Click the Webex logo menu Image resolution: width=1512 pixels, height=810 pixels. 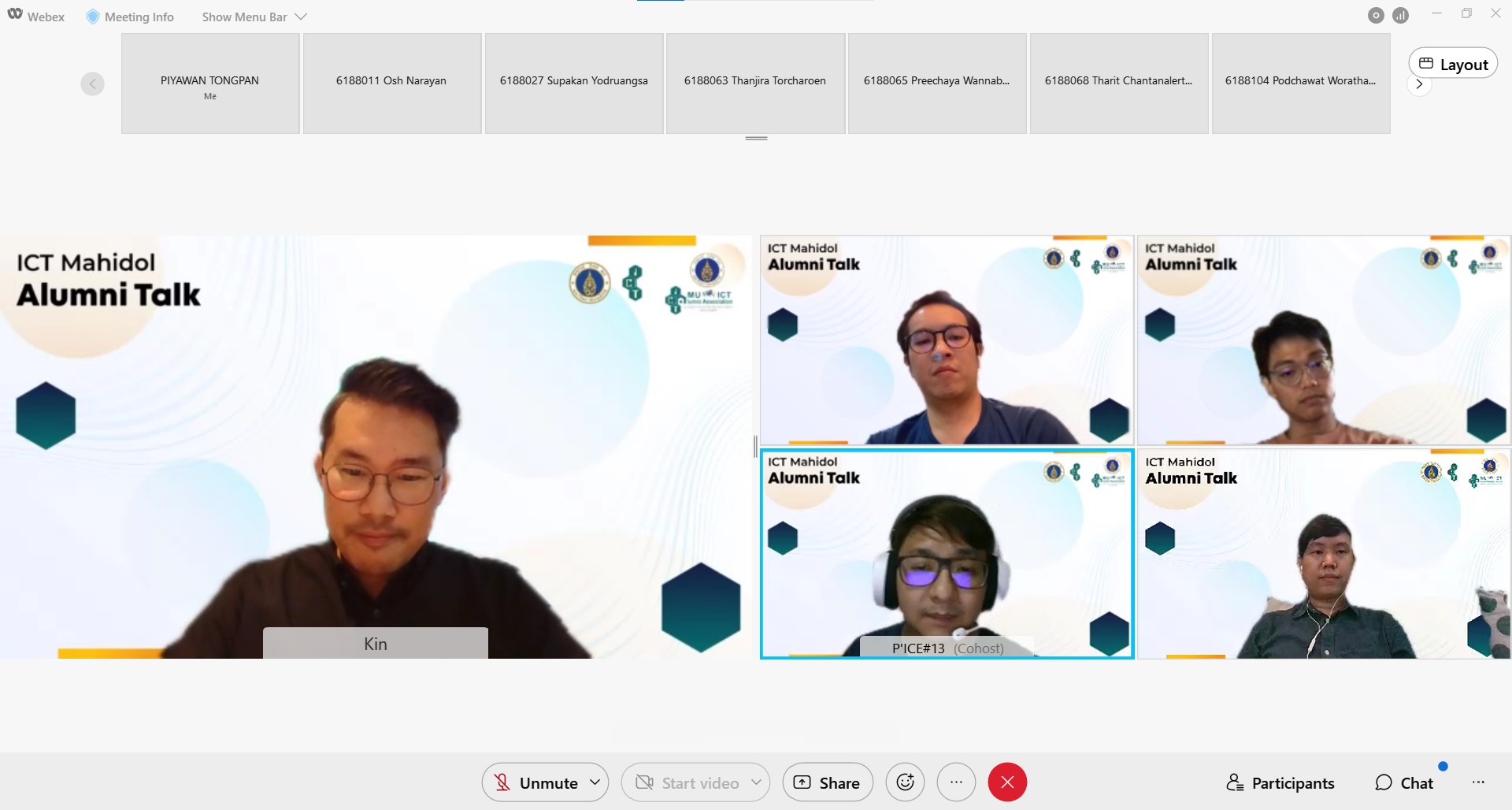36,17
